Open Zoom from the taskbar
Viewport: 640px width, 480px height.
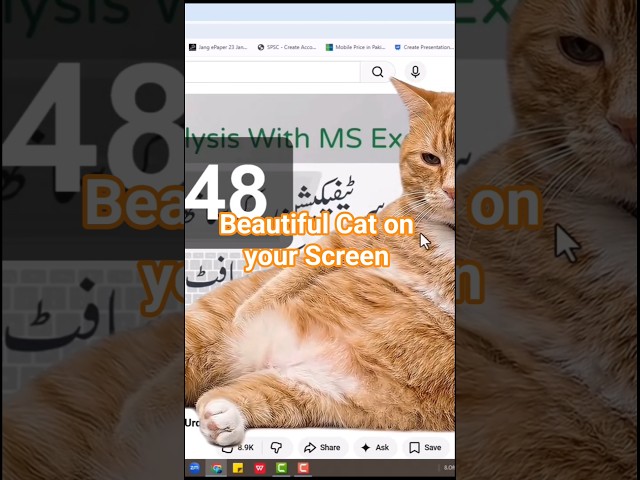pyautogui.click(x=195, y=468)
